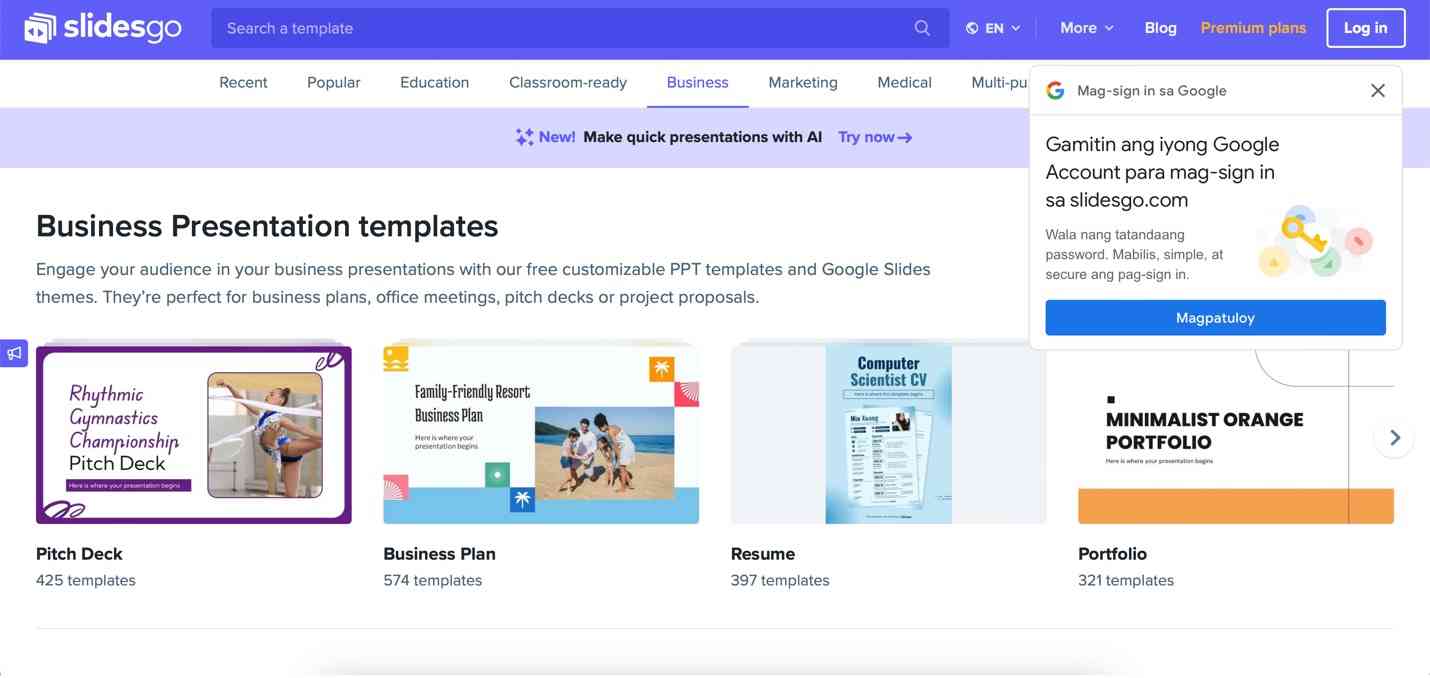Click the Try now link
Viewport: 1430px width, 678px height.
point(875,137)
